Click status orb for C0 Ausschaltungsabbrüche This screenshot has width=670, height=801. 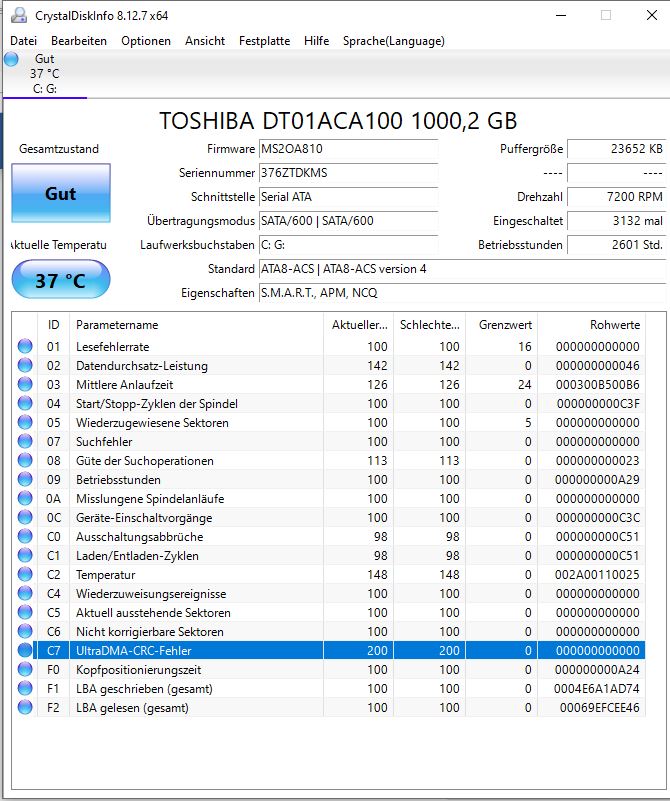(x=25, y=536)
